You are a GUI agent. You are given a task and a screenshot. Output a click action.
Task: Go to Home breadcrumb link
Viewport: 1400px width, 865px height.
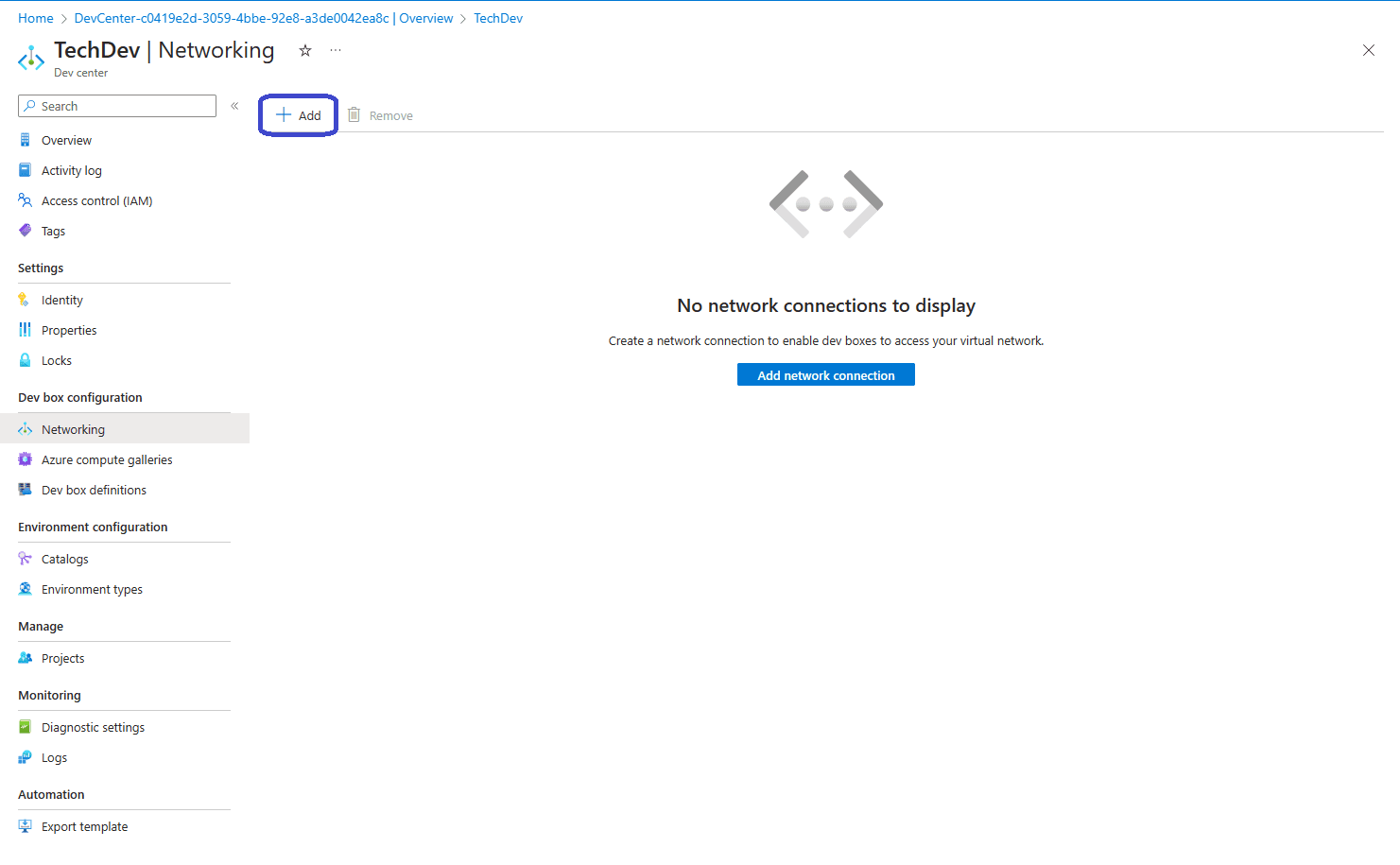pos(36,18)
